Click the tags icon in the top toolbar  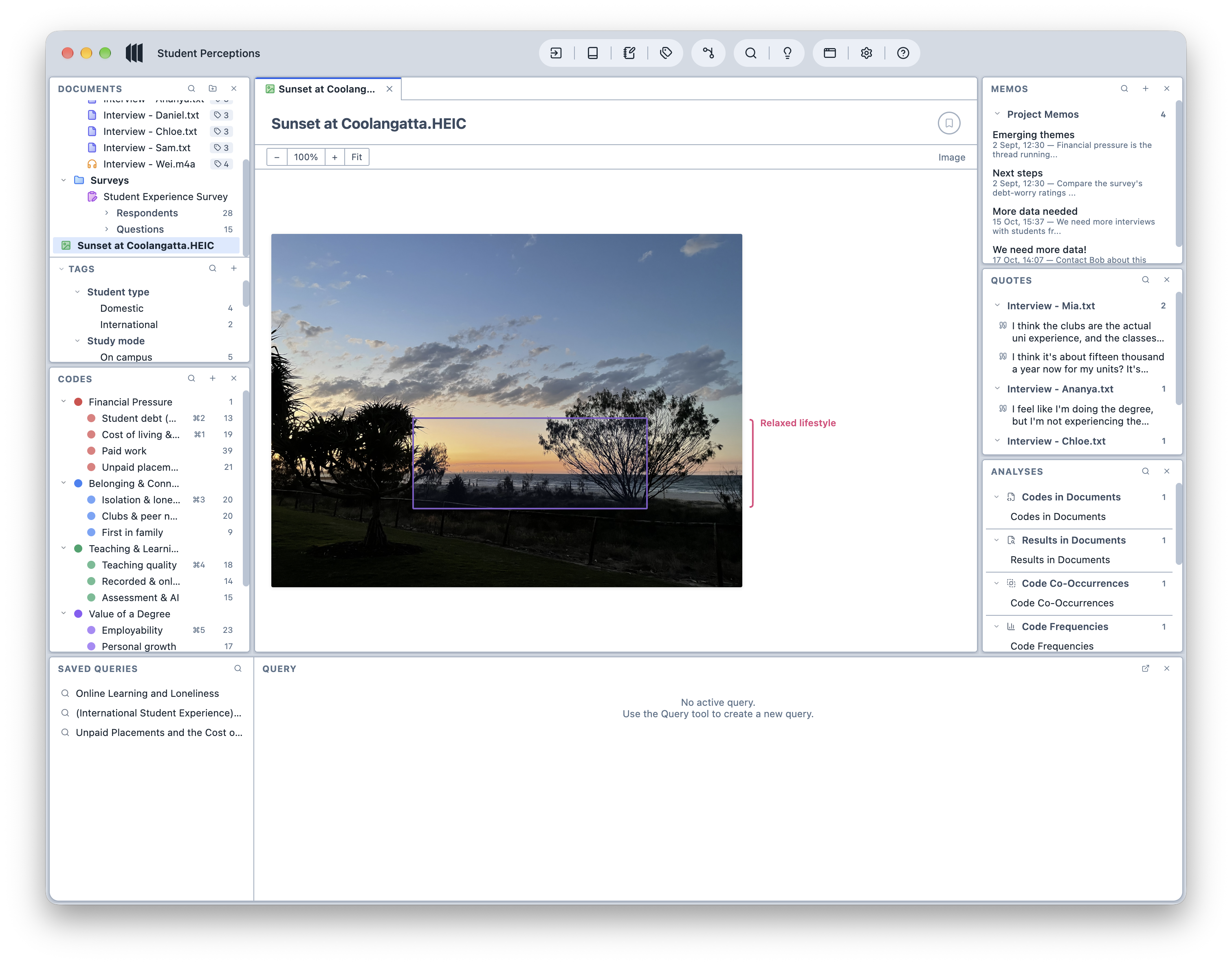tap(666, 53)
